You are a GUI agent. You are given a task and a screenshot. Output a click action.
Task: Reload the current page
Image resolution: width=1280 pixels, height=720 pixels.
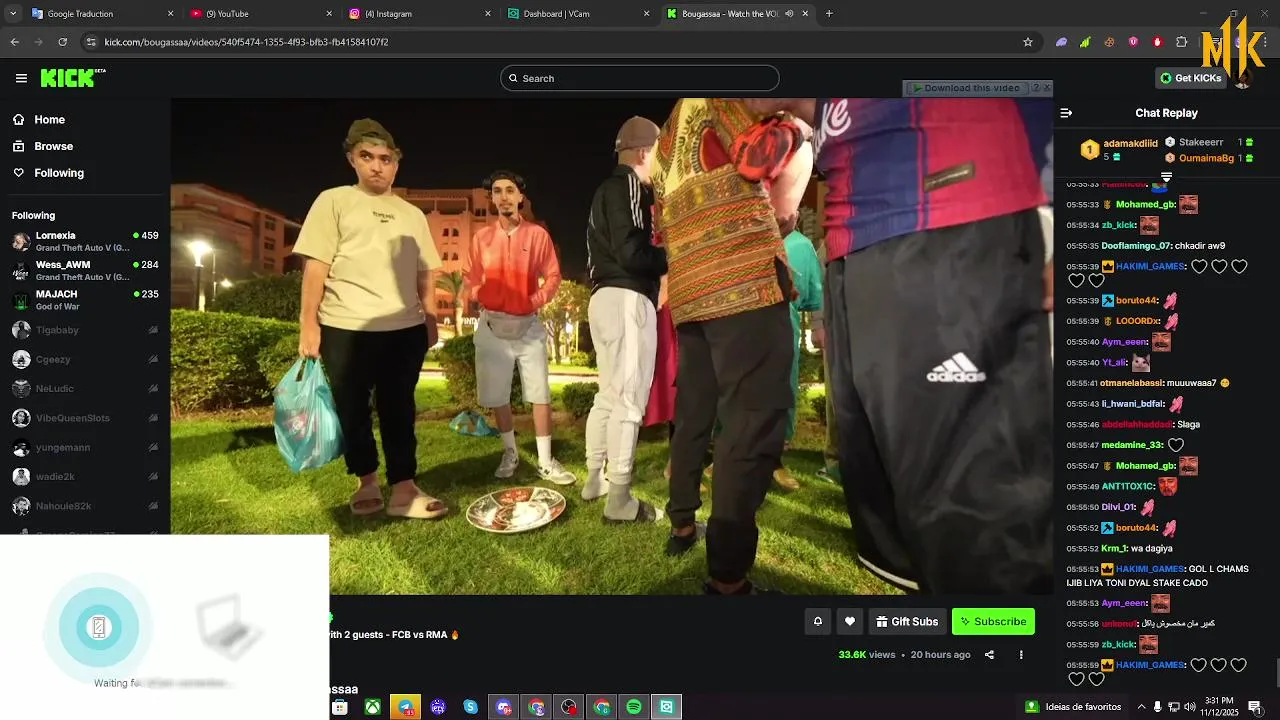(62, 42)
